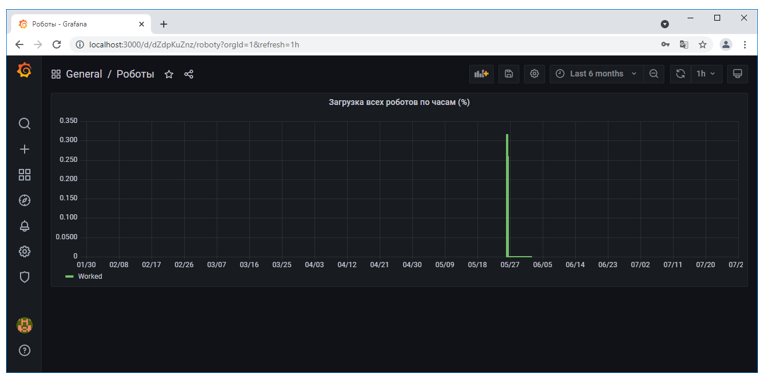Add a new panel to dashboard

(x=481, y=74)
